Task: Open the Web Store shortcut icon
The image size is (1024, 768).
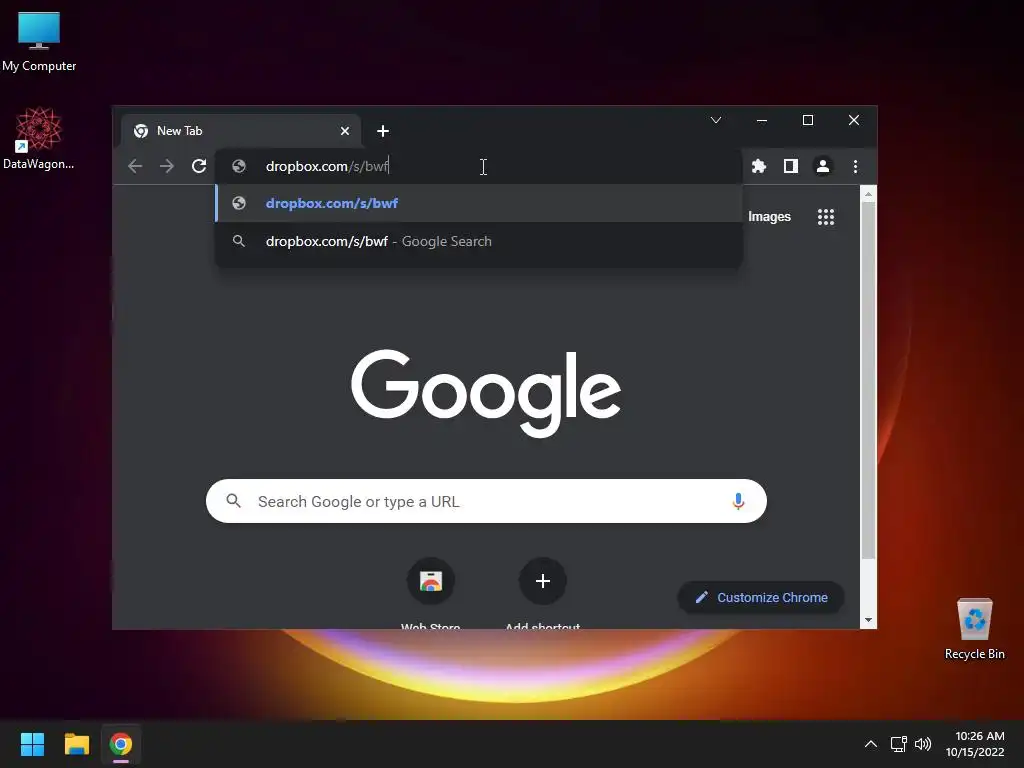Action: click(x=431, y=581)
